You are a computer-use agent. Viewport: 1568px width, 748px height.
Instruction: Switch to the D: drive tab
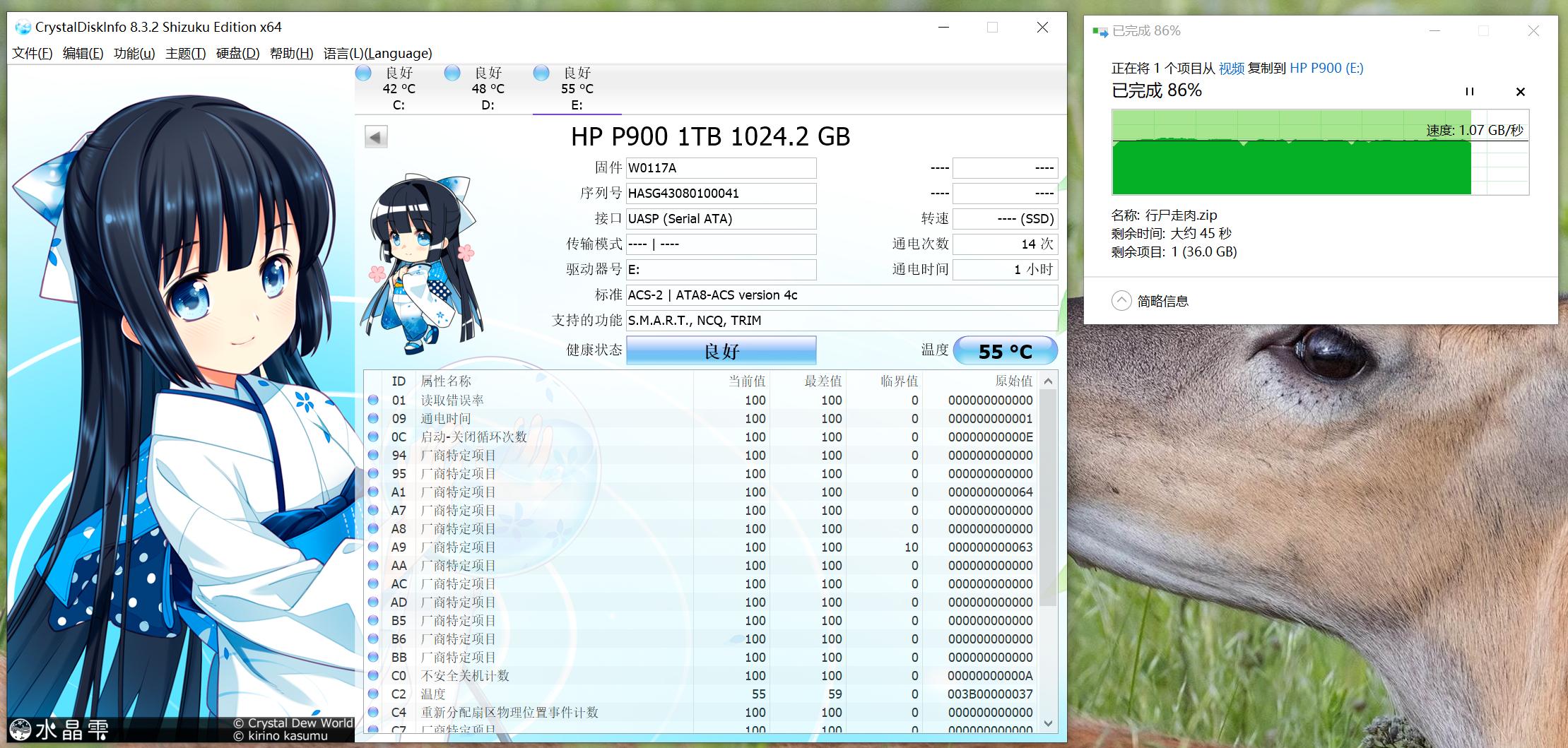[x=488, y=105]
